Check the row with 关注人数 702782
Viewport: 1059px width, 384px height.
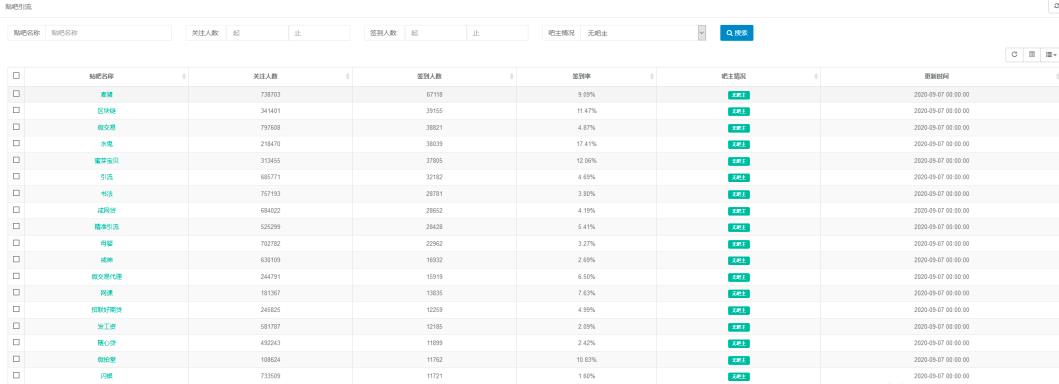coord(16,243)
